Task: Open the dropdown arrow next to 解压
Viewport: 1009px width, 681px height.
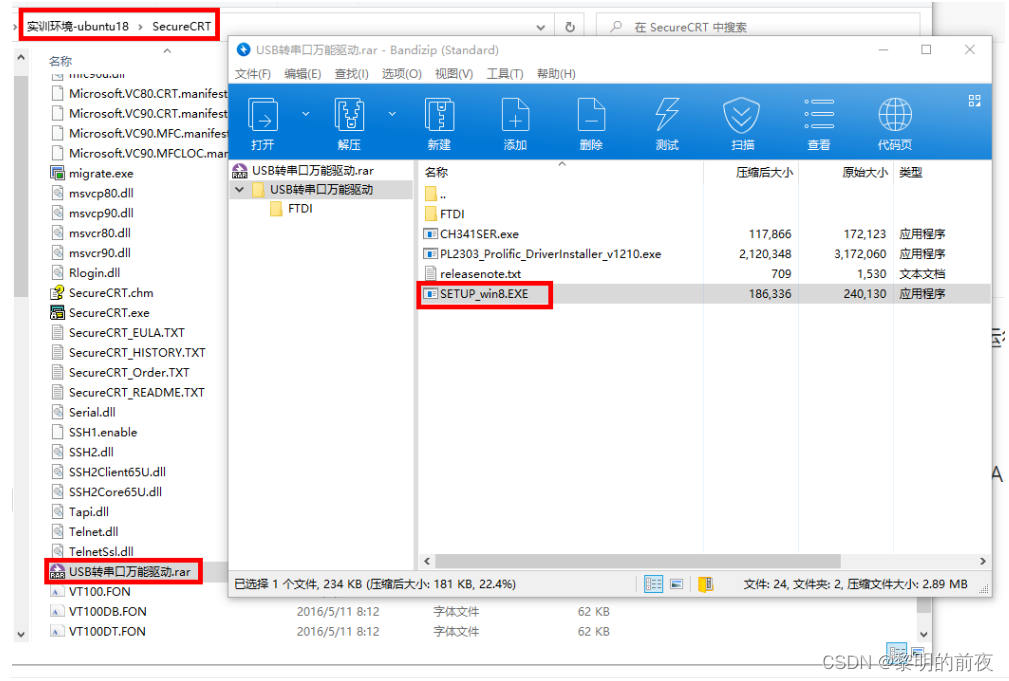Action: [x=392, y=114]
